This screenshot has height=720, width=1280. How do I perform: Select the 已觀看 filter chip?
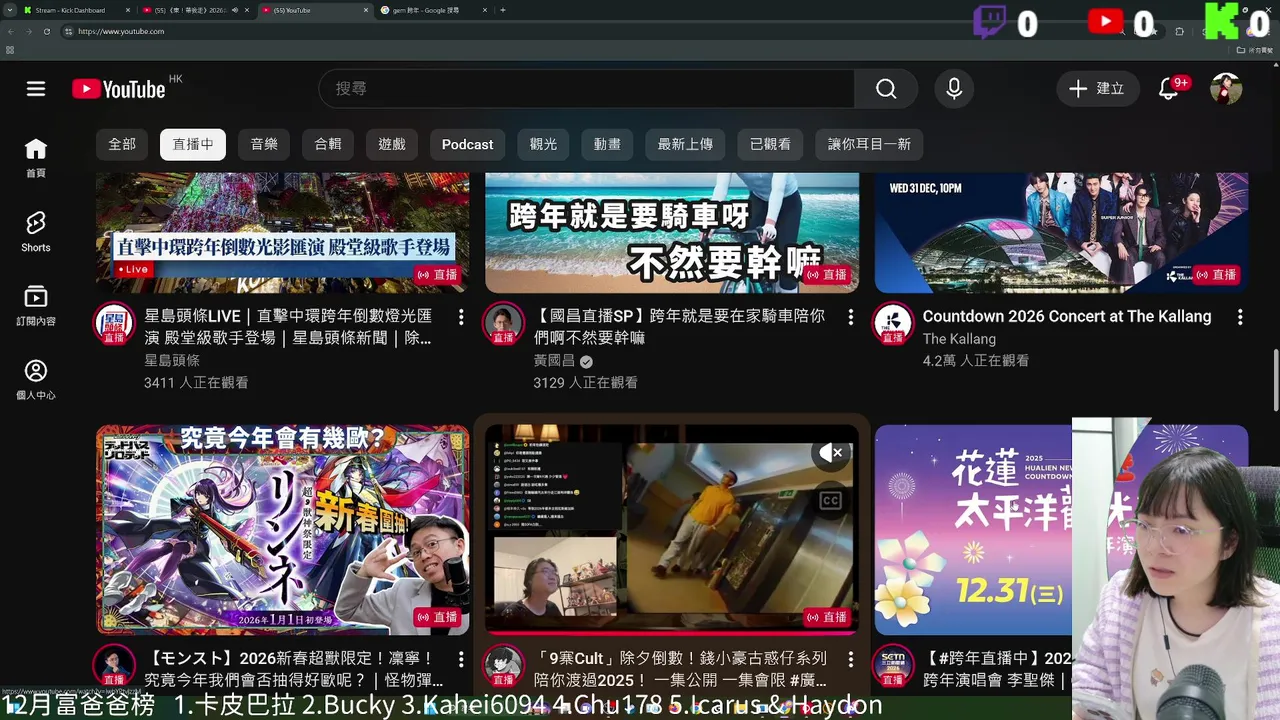[770, 144]
